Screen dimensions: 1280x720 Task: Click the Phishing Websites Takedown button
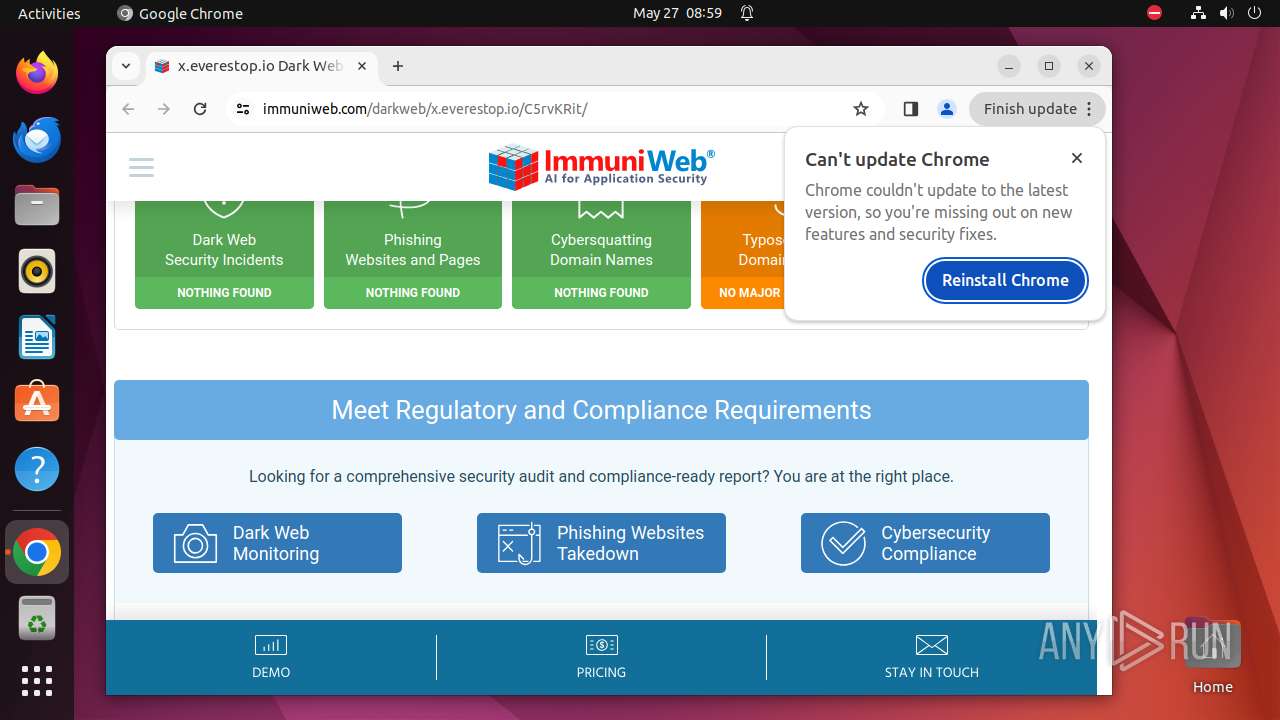coord(601,543)
